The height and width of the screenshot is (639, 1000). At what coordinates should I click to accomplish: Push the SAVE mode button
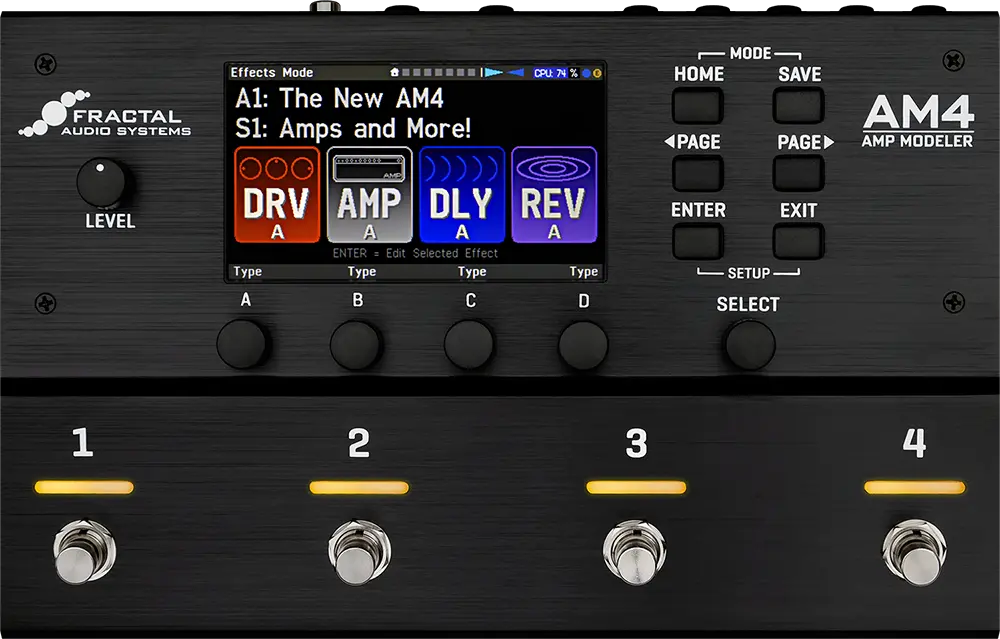798,105
